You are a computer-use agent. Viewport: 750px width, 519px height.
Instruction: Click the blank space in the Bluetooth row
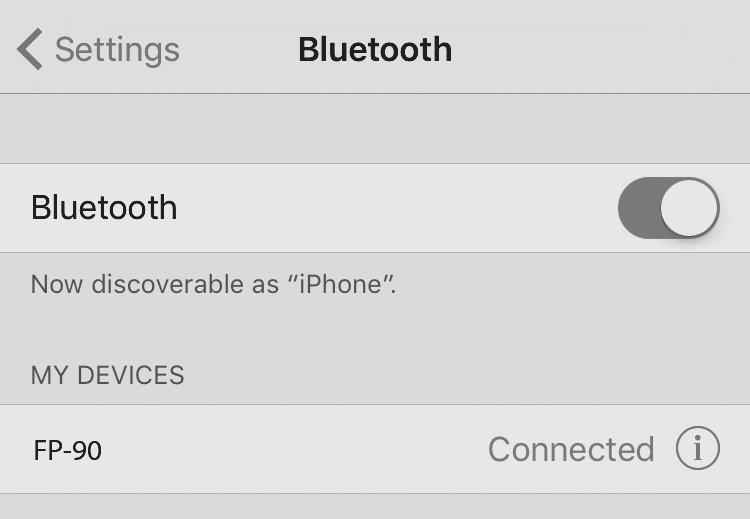pyautogui.click(x=397, y=208)
